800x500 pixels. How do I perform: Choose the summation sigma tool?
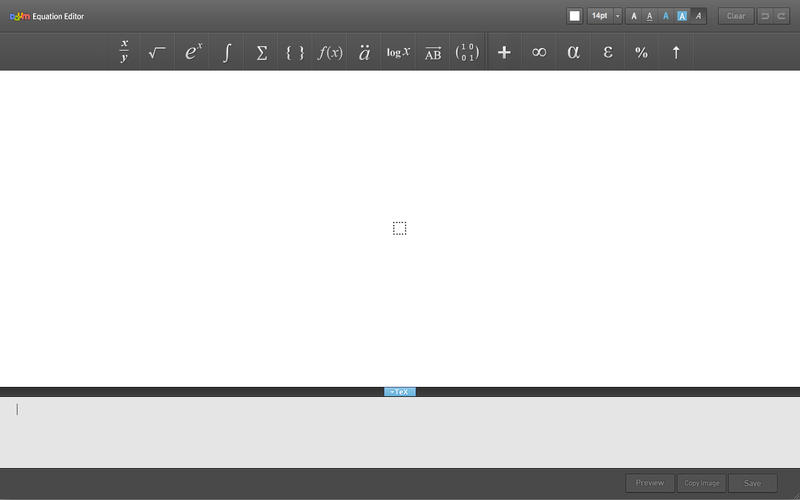click(x=262, y=52)
